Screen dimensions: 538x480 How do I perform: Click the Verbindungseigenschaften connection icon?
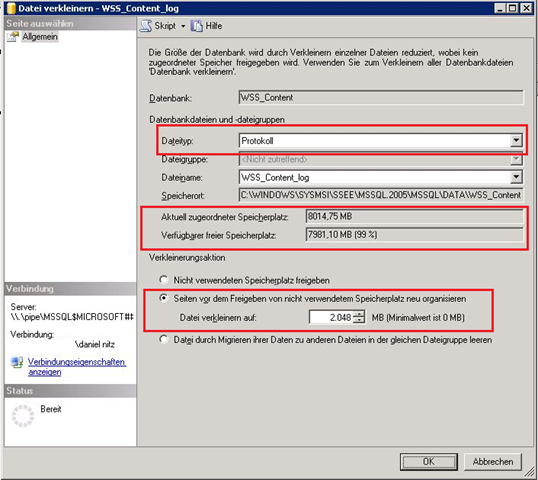[17, 362]
